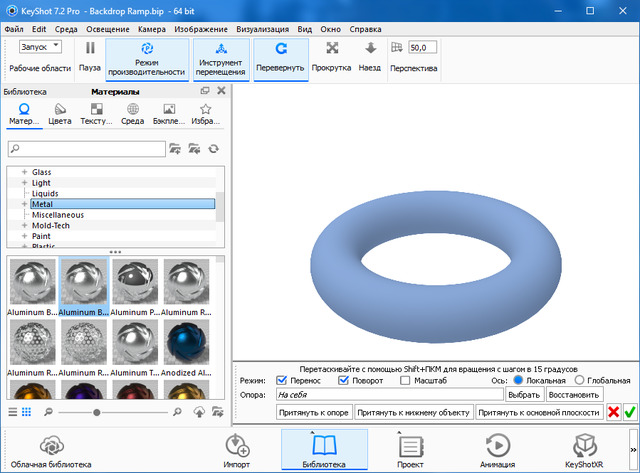Click the Pause icon in the toolbar
Viewport: 640px width, 473px height.
[x=90, y=48]
